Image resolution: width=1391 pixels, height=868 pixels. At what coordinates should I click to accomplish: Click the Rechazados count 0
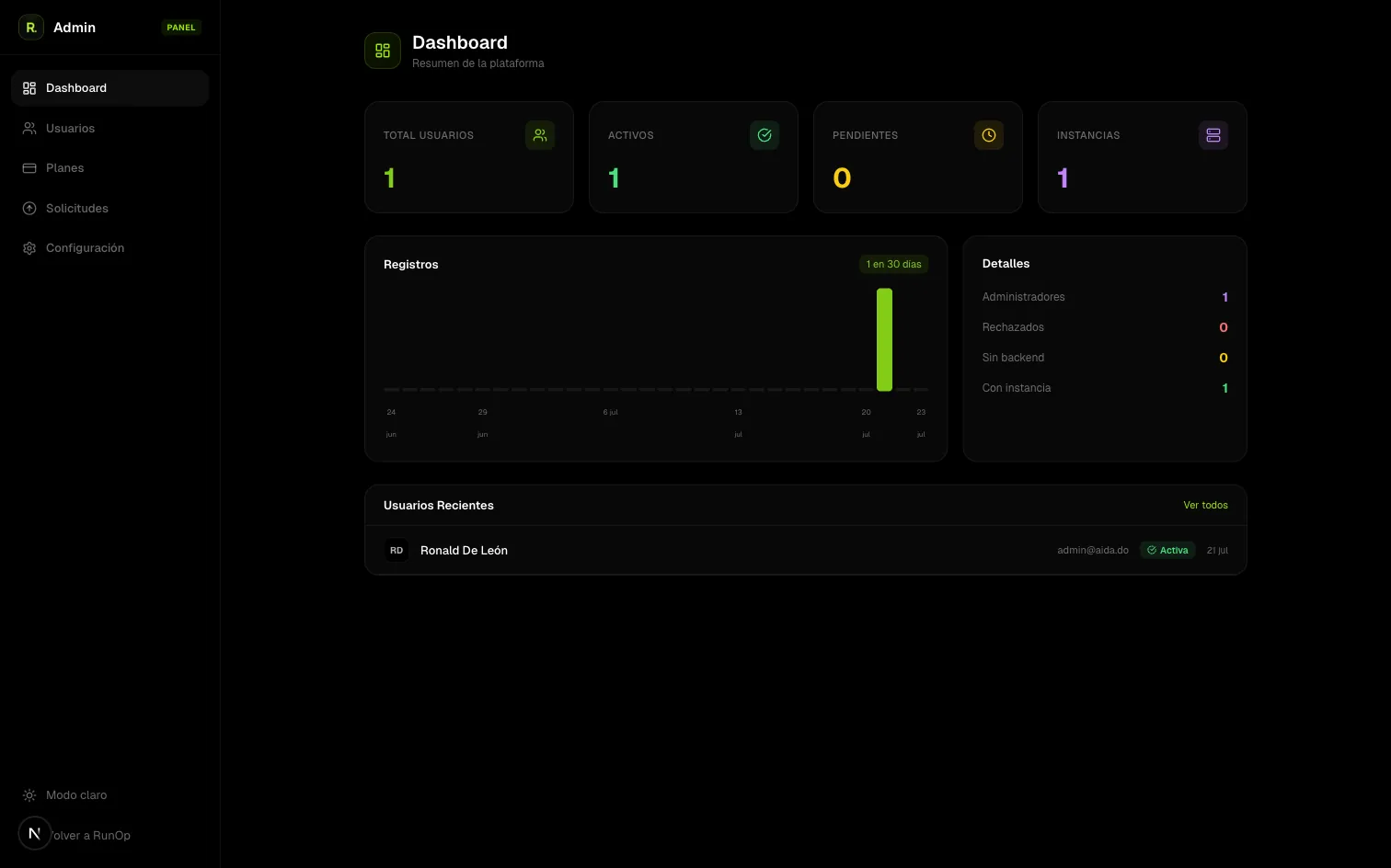coord(1224,327)
